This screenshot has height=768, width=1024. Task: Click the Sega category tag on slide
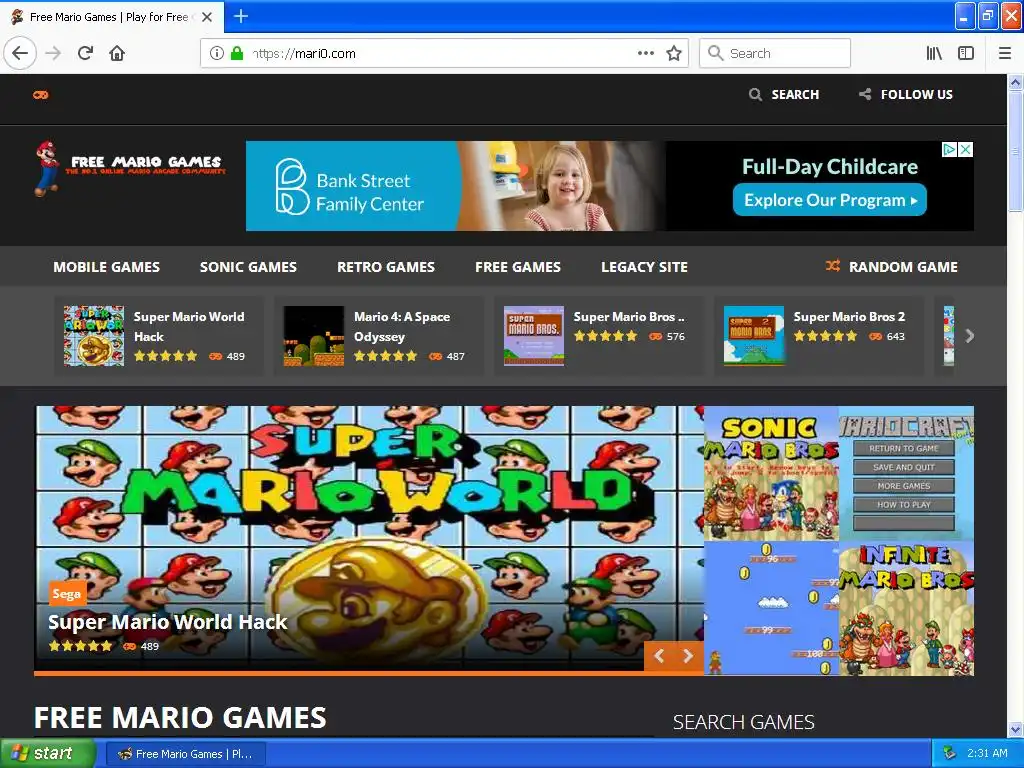(x=67, y=594)
